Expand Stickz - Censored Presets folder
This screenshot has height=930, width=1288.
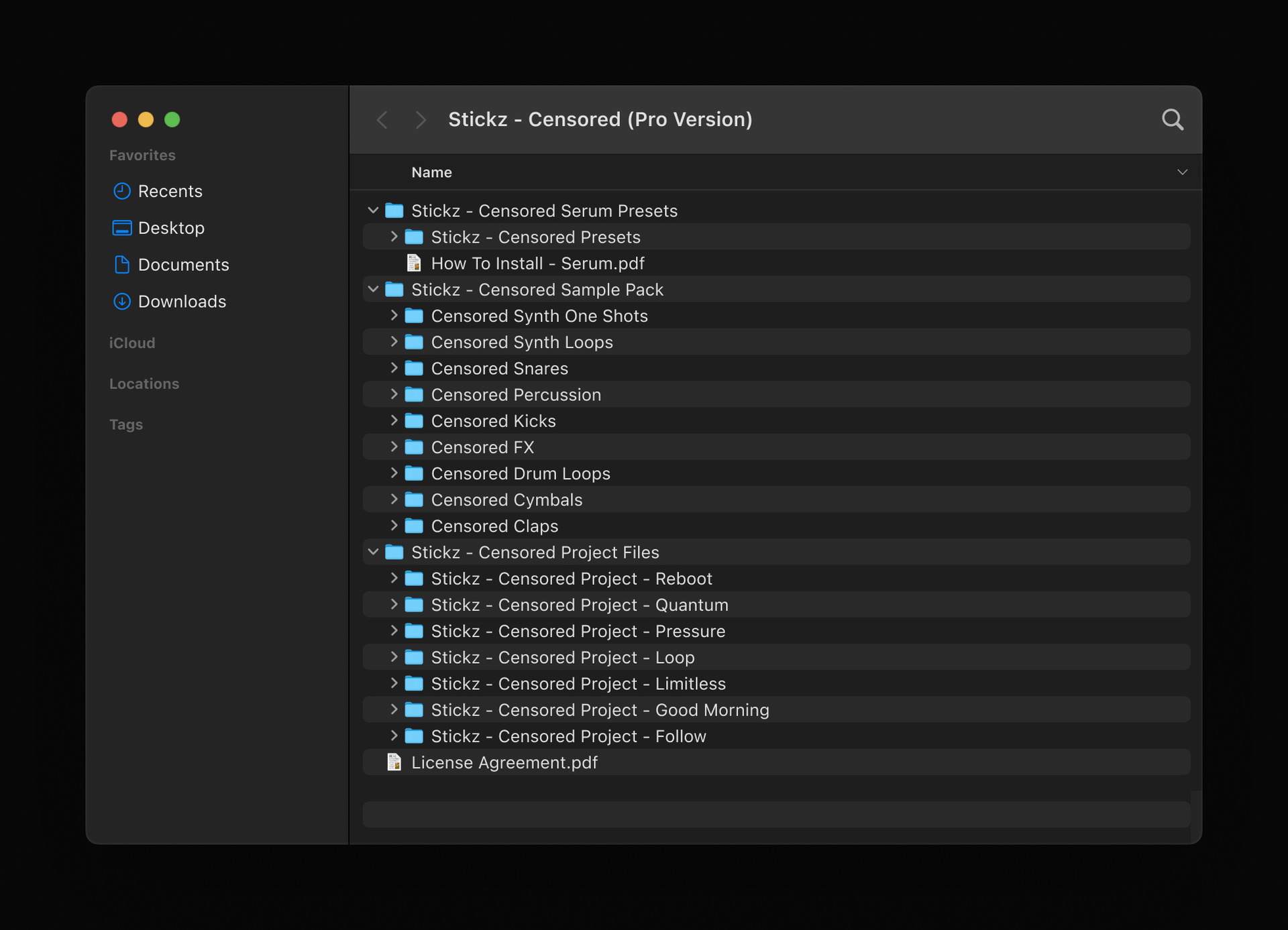click(x=394, y=237)
